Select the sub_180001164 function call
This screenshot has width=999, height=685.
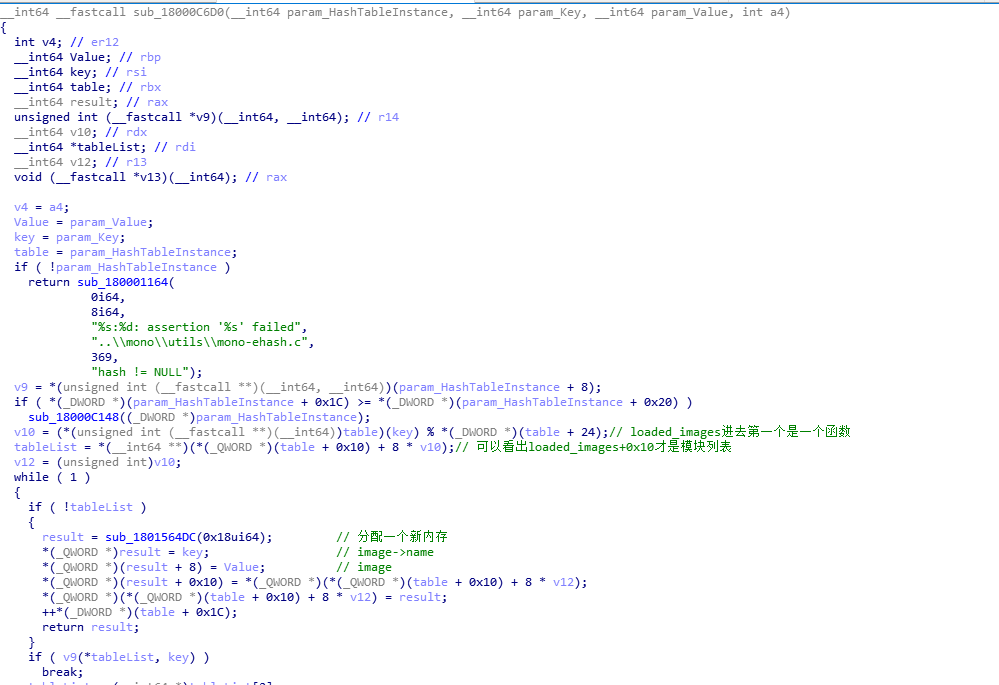click(123, 282)
